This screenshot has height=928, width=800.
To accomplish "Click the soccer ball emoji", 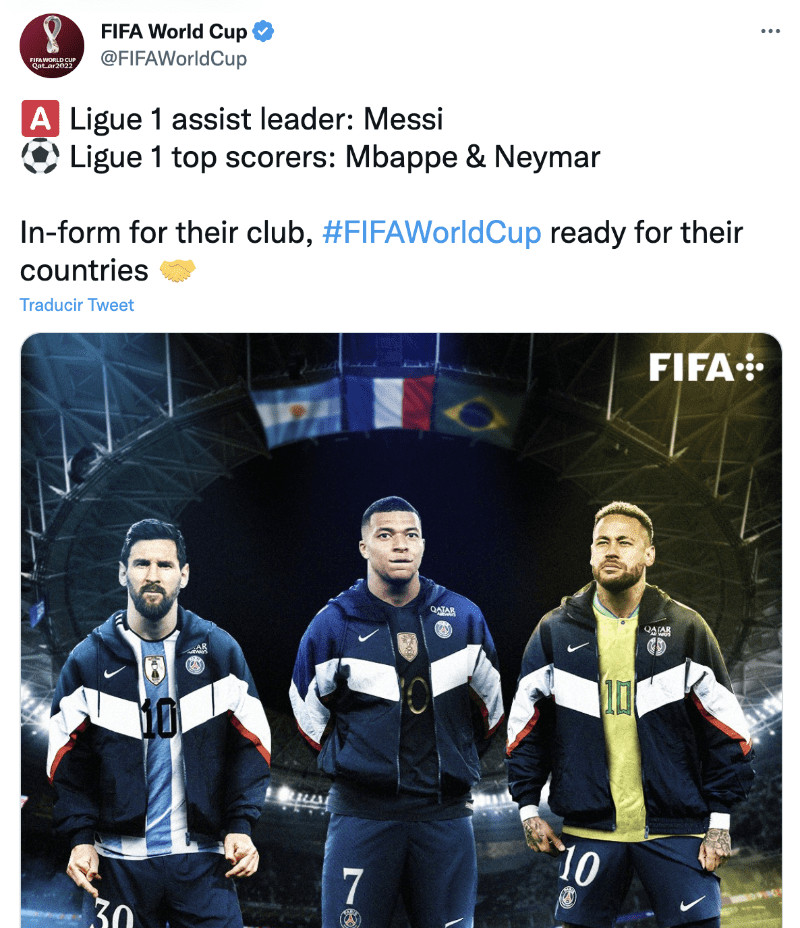I will [40, 157].
